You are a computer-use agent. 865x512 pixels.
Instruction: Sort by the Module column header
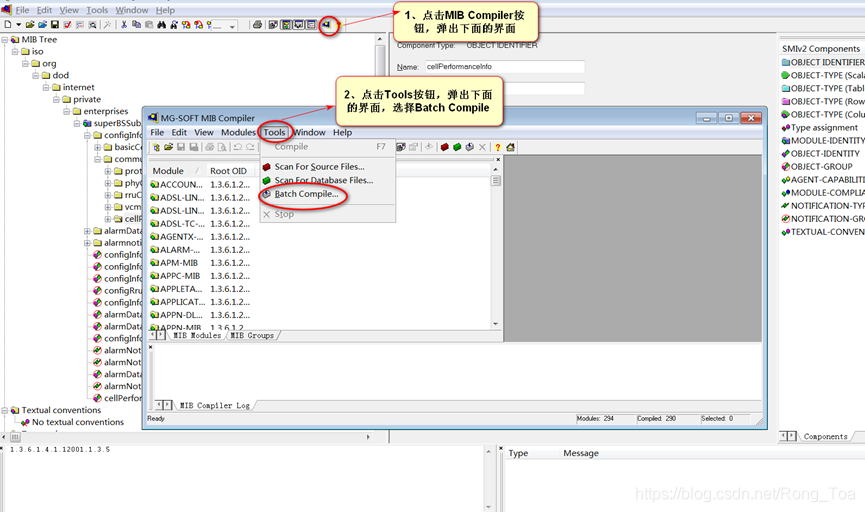point(175,171)
